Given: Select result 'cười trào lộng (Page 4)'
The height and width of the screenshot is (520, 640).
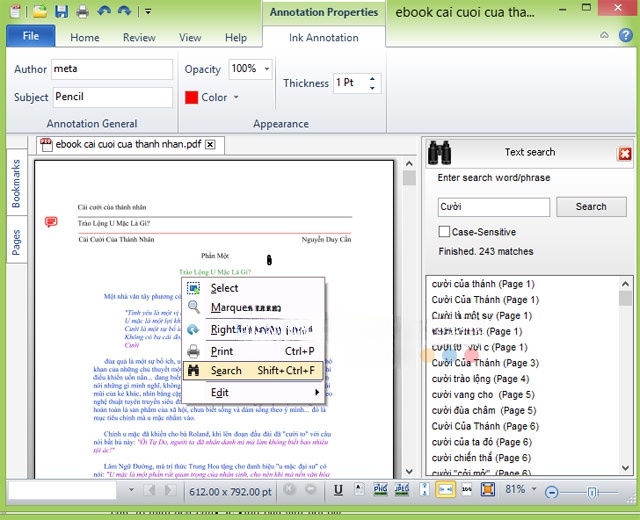Looking at the screenshot, I should point(480,379).
